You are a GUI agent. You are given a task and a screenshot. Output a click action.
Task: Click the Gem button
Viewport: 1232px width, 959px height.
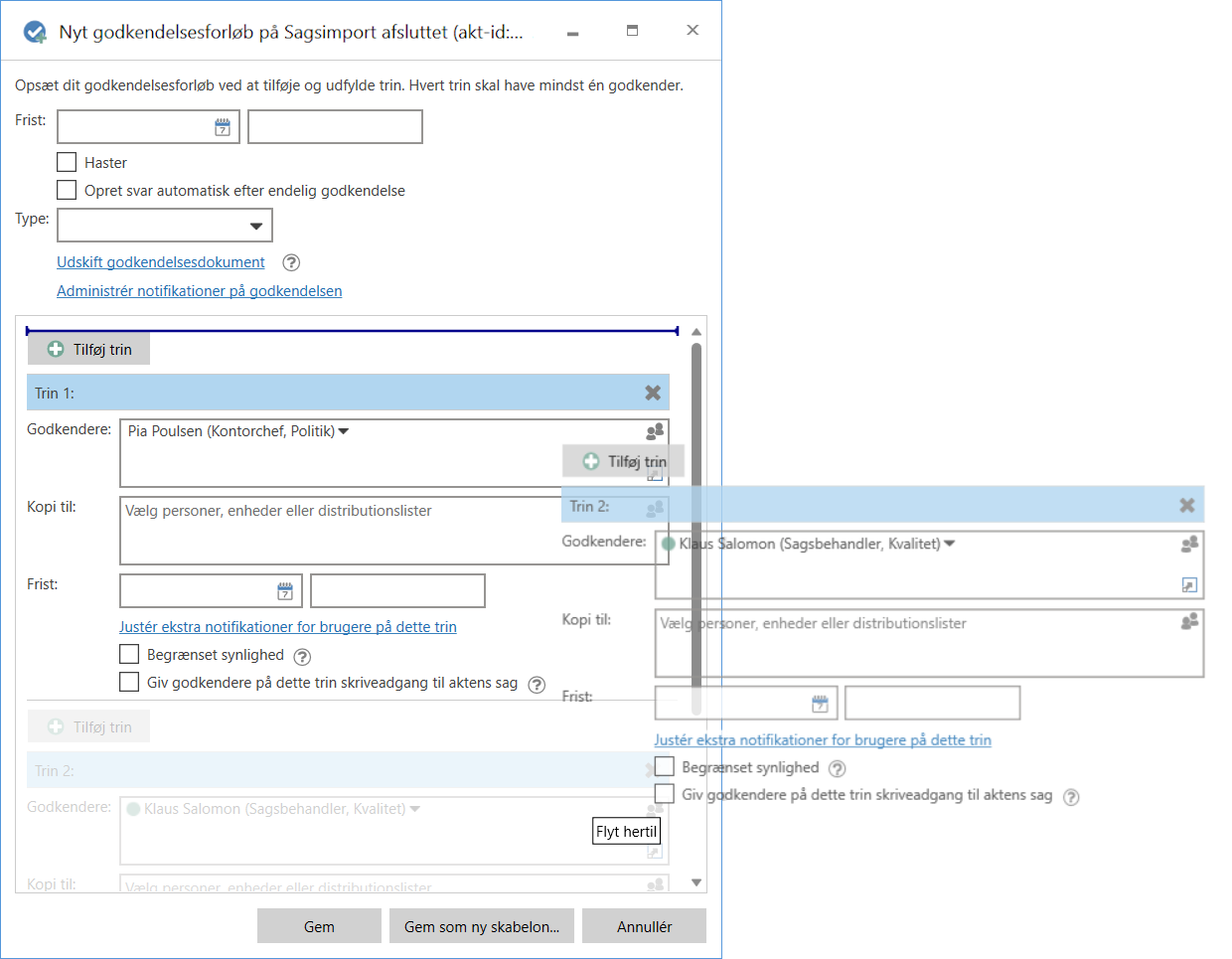319,926
